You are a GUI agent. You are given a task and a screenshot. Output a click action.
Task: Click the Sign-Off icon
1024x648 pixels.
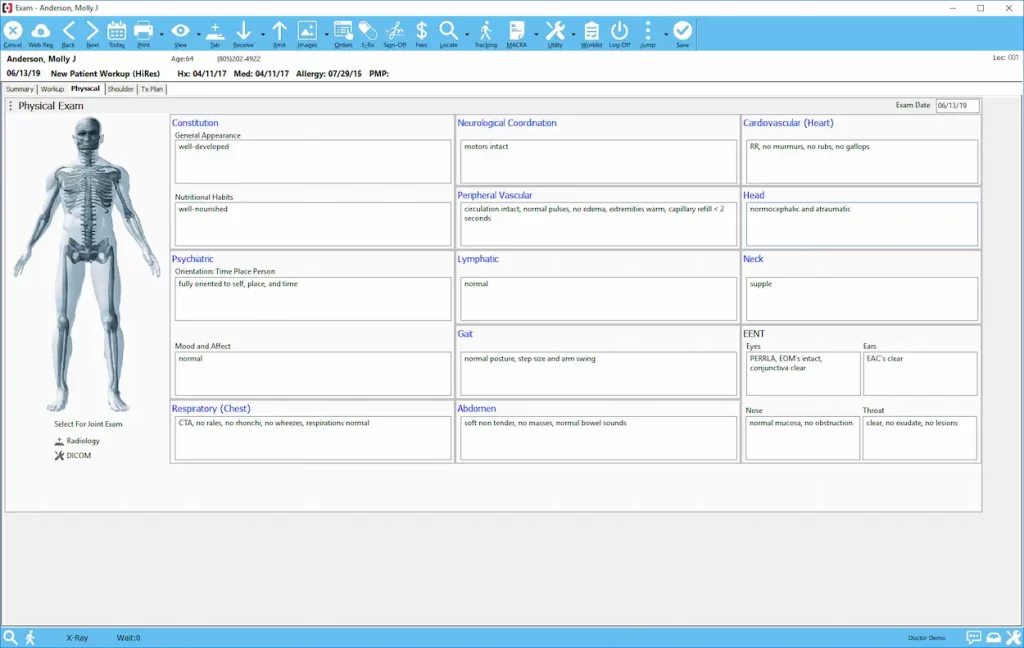coord(394,33)
